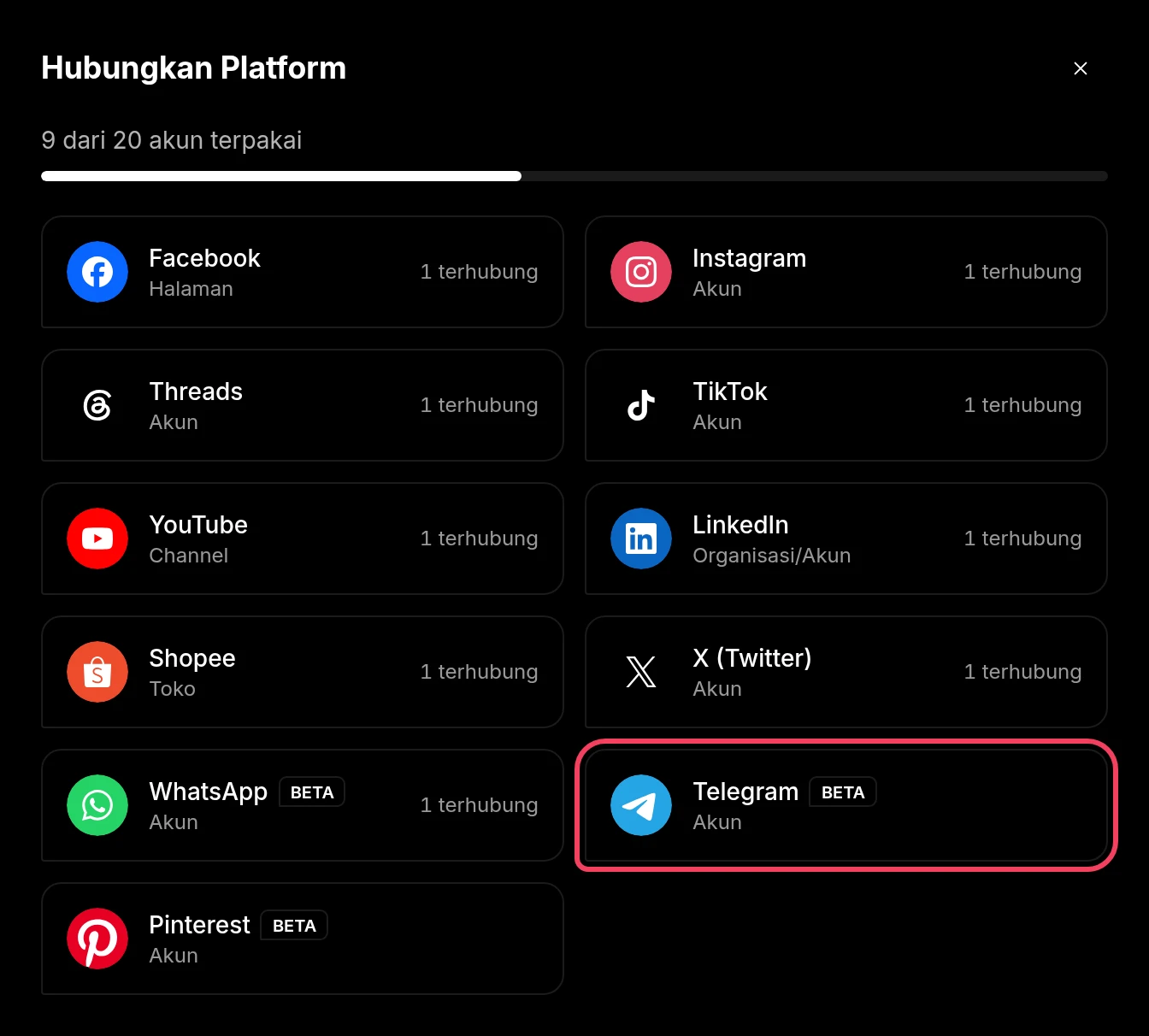Click the '1 terhubung' status on the Facebook card
1149x1036 pixels.
(x=479, y=272)
